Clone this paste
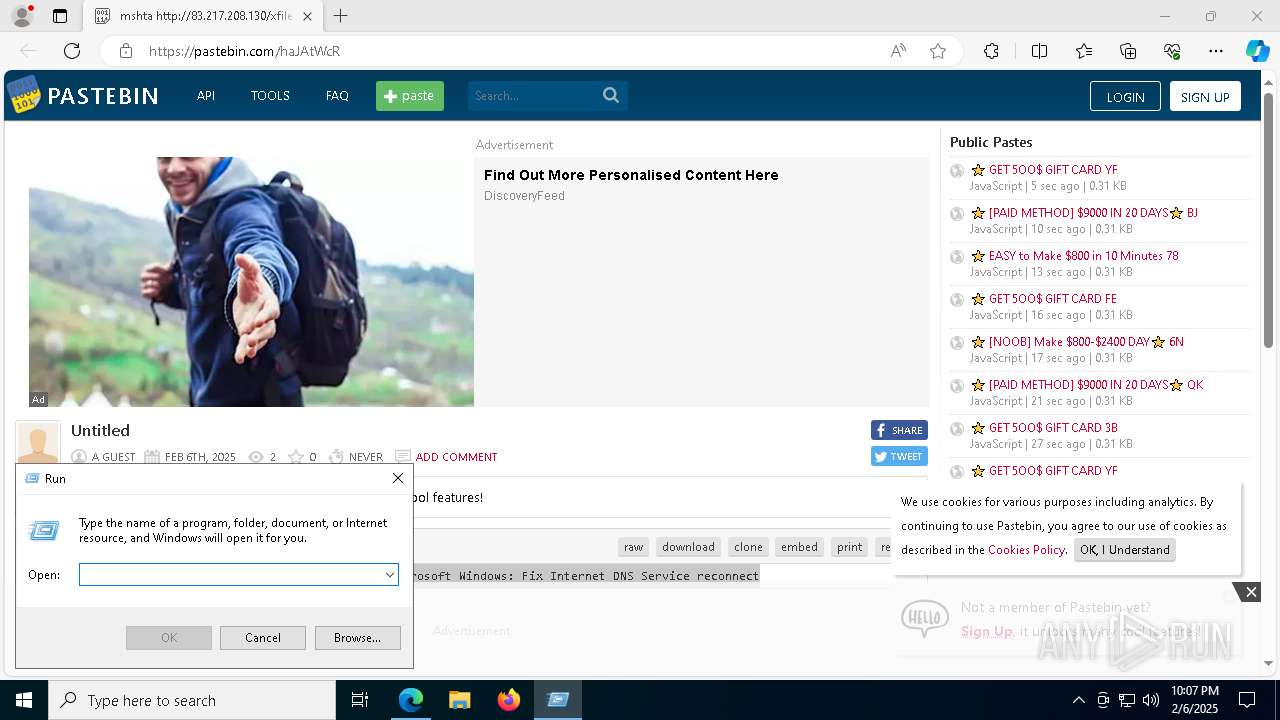The height and width of the screenshot is (720, 1280). 748,547
